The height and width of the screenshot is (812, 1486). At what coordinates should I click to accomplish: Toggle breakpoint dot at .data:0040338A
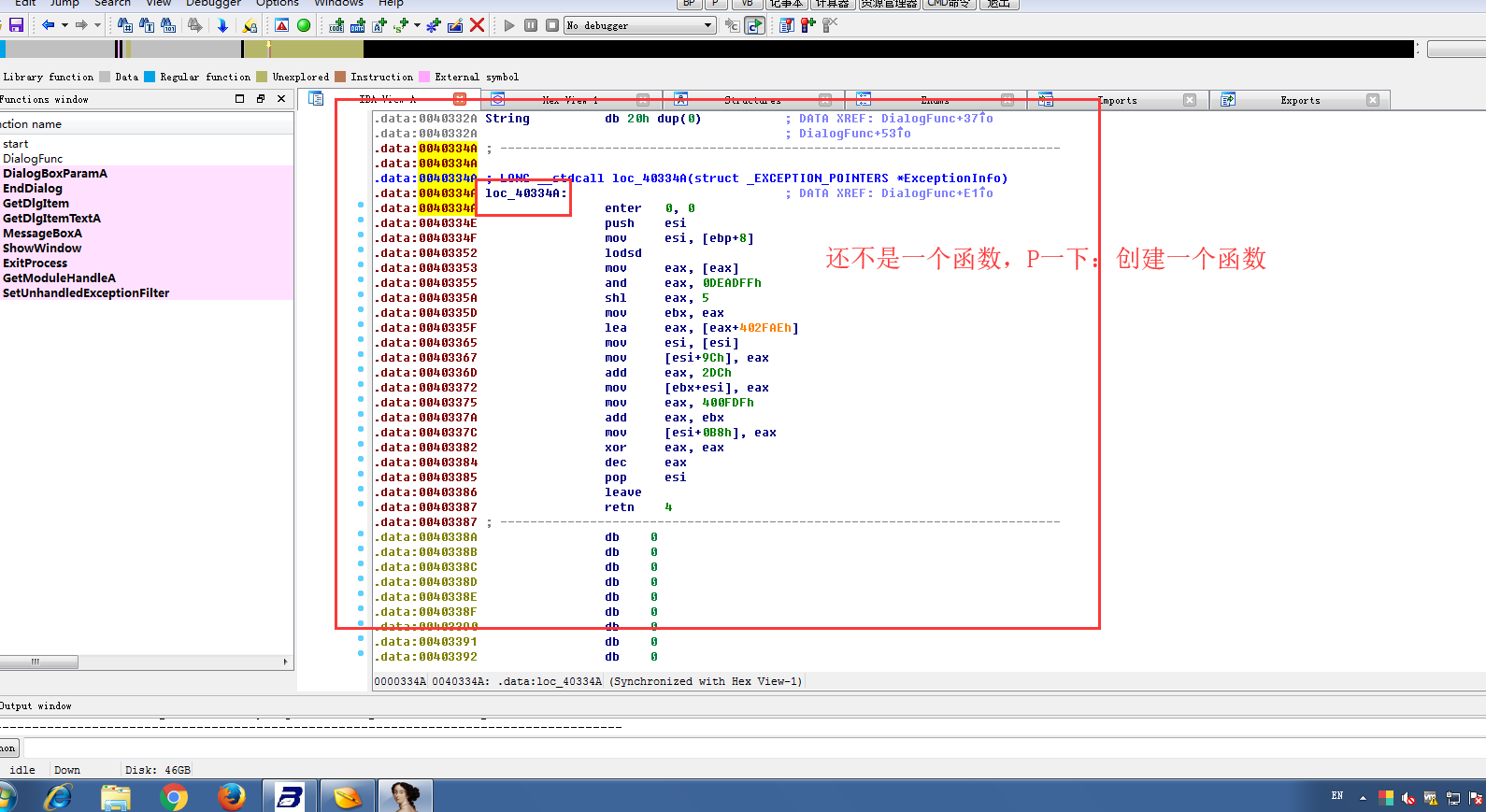click(x=361, y=534)
